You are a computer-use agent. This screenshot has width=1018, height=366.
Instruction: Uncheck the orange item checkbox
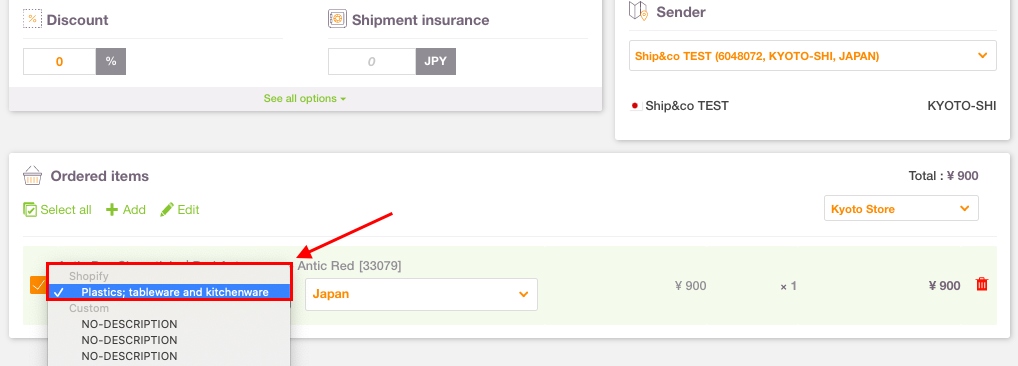[38, 285]
